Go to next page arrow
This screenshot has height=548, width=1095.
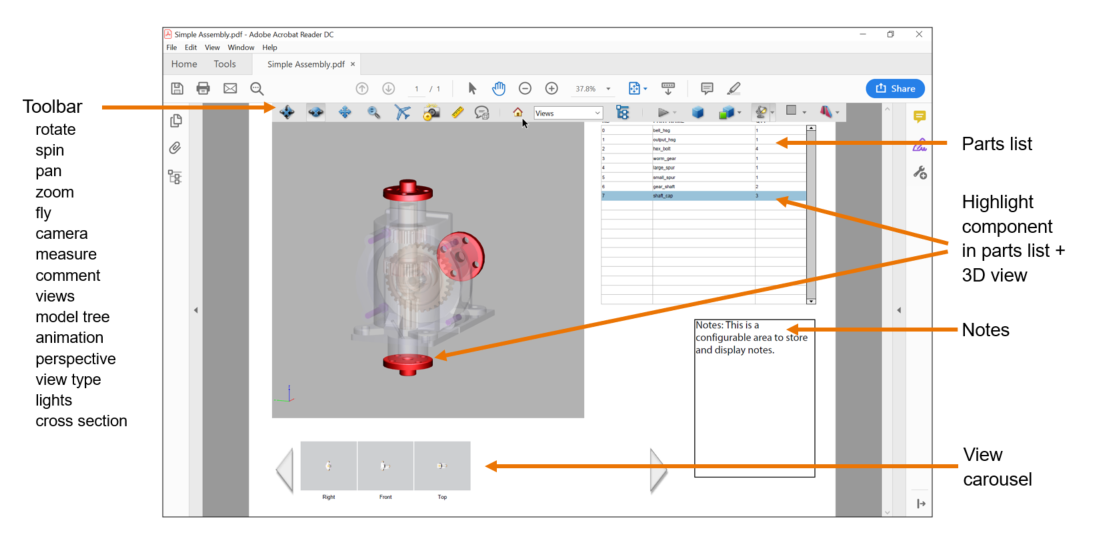[388, 89]
